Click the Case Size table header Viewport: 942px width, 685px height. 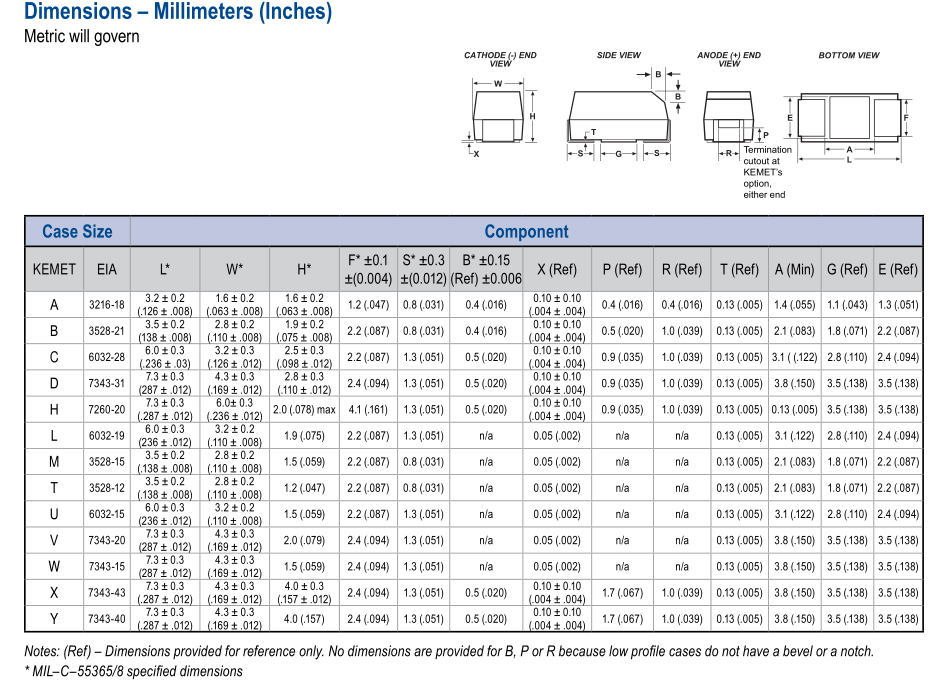click(x=77, y=232)
